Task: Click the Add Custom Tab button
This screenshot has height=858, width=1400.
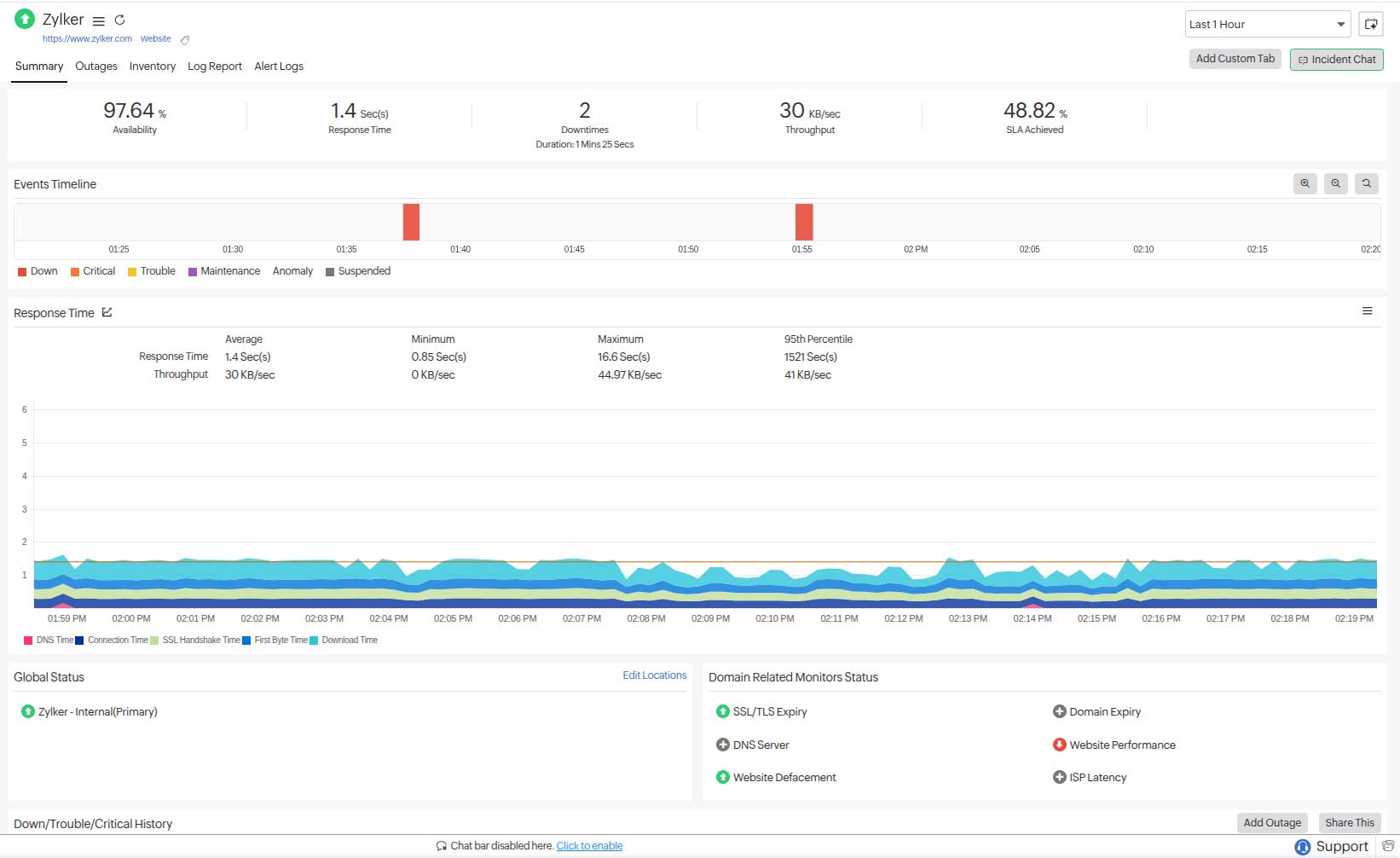Action: click(1235, 59)
